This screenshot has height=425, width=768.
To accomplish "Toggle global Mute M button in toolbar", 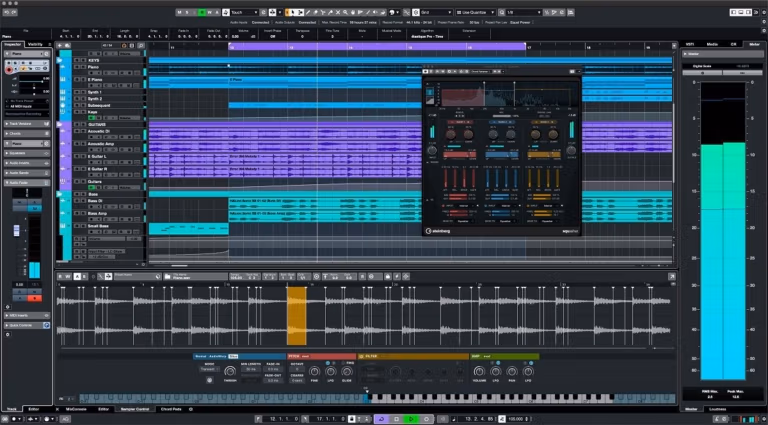I will tap(179, 12).
